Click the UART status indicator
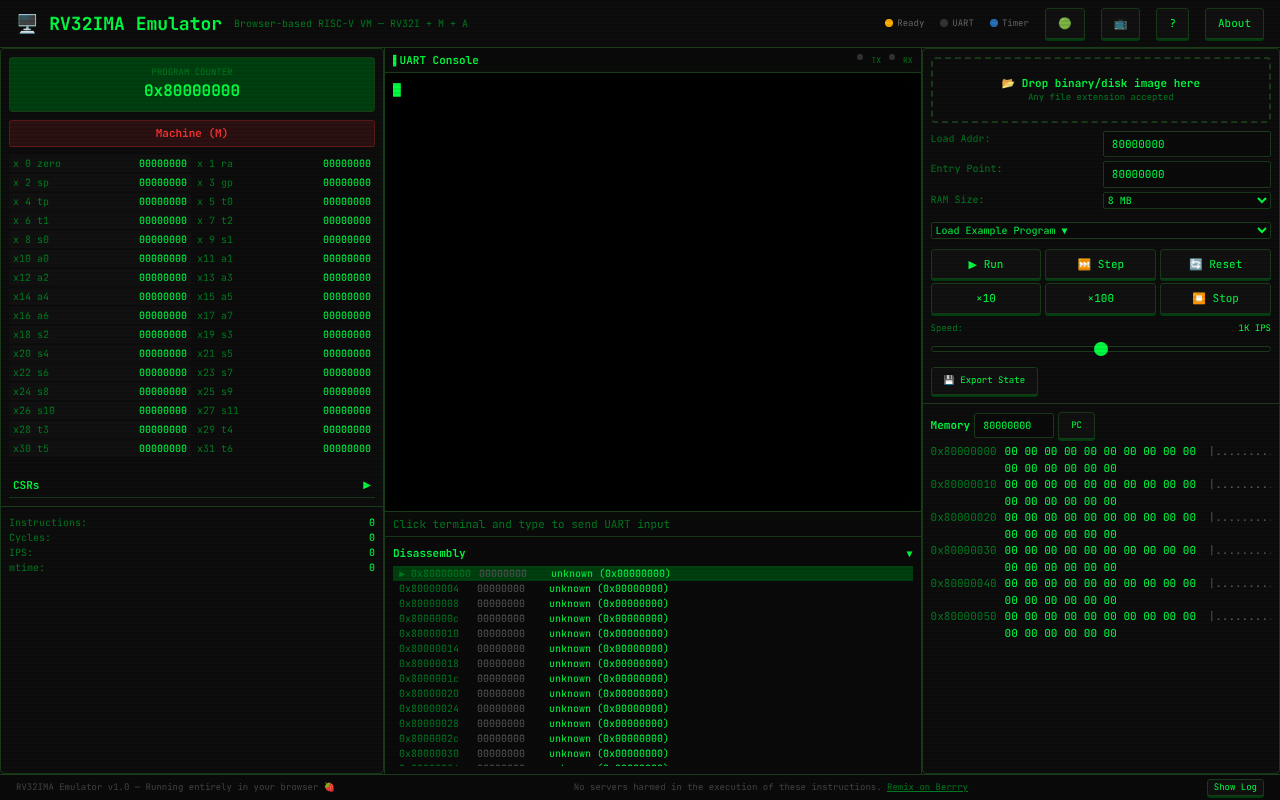 click(x=957, y=23)
